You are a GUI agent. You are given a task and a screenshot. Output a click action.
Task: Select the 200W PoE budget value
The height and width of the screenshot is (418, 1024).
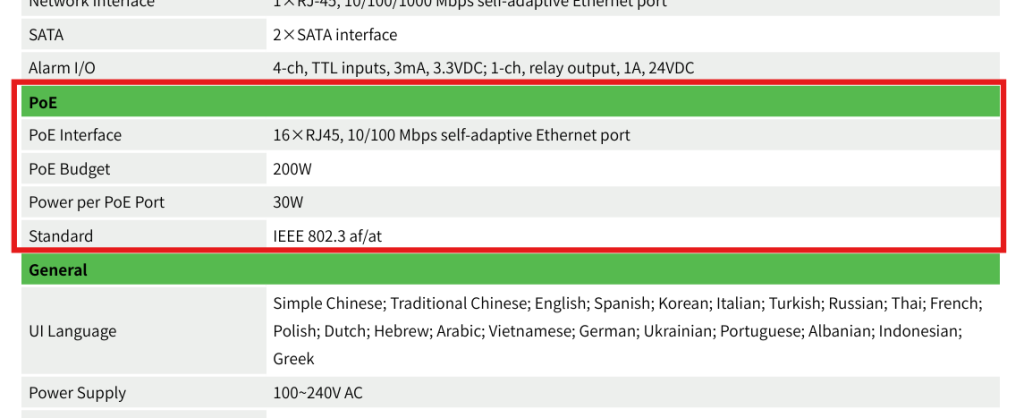click(292, 169)
